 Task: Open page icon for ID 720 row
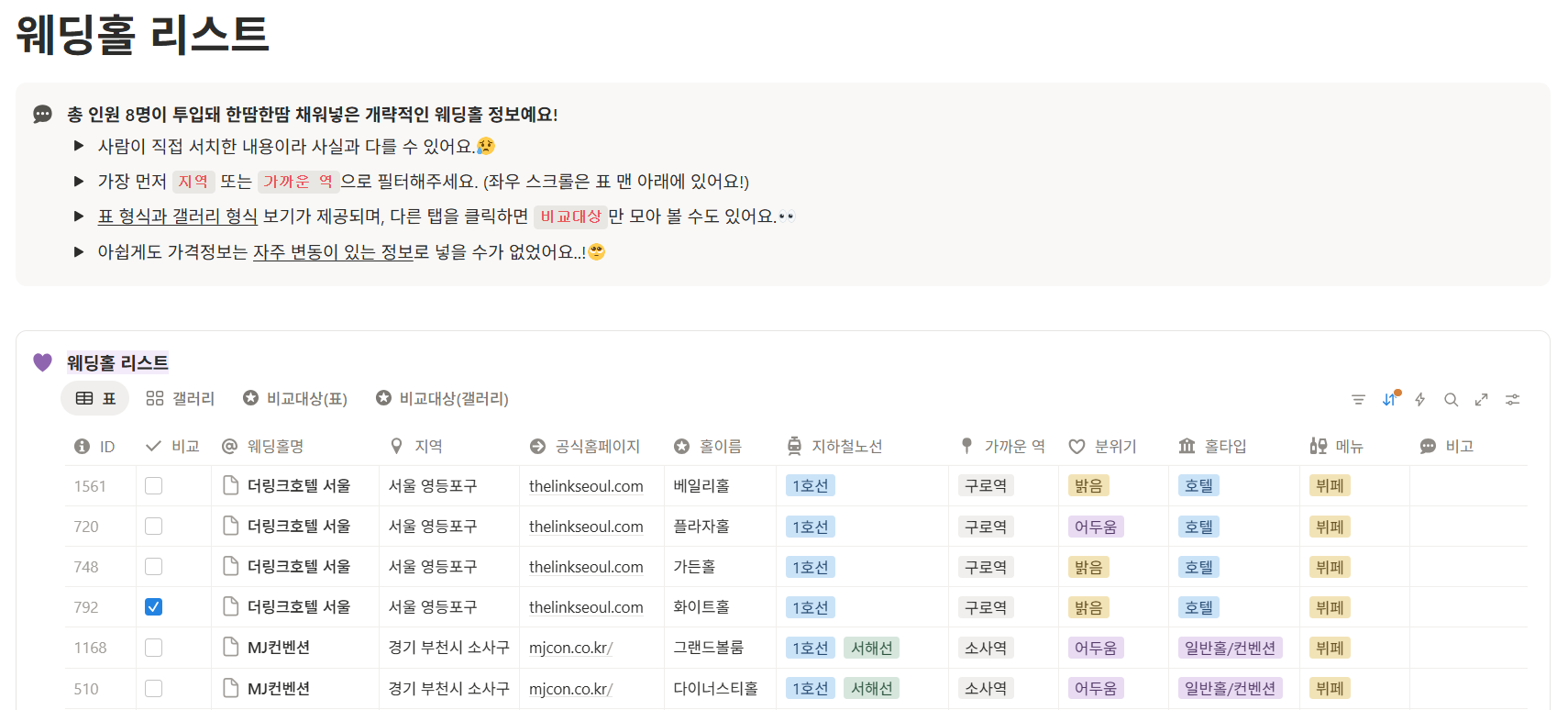[231, 526]
